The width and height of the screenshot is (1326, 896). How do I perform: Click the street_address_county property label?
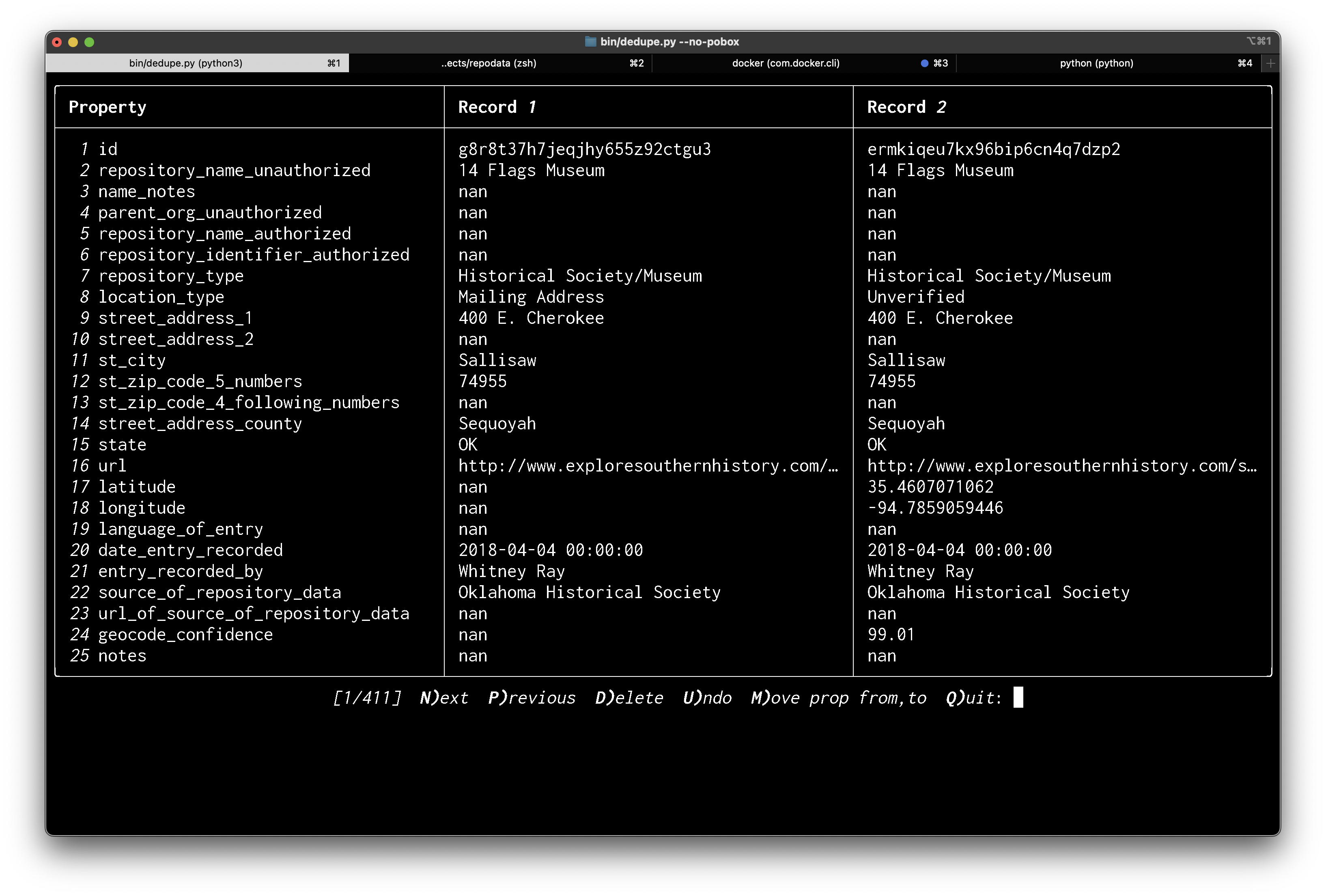point(200,424)
